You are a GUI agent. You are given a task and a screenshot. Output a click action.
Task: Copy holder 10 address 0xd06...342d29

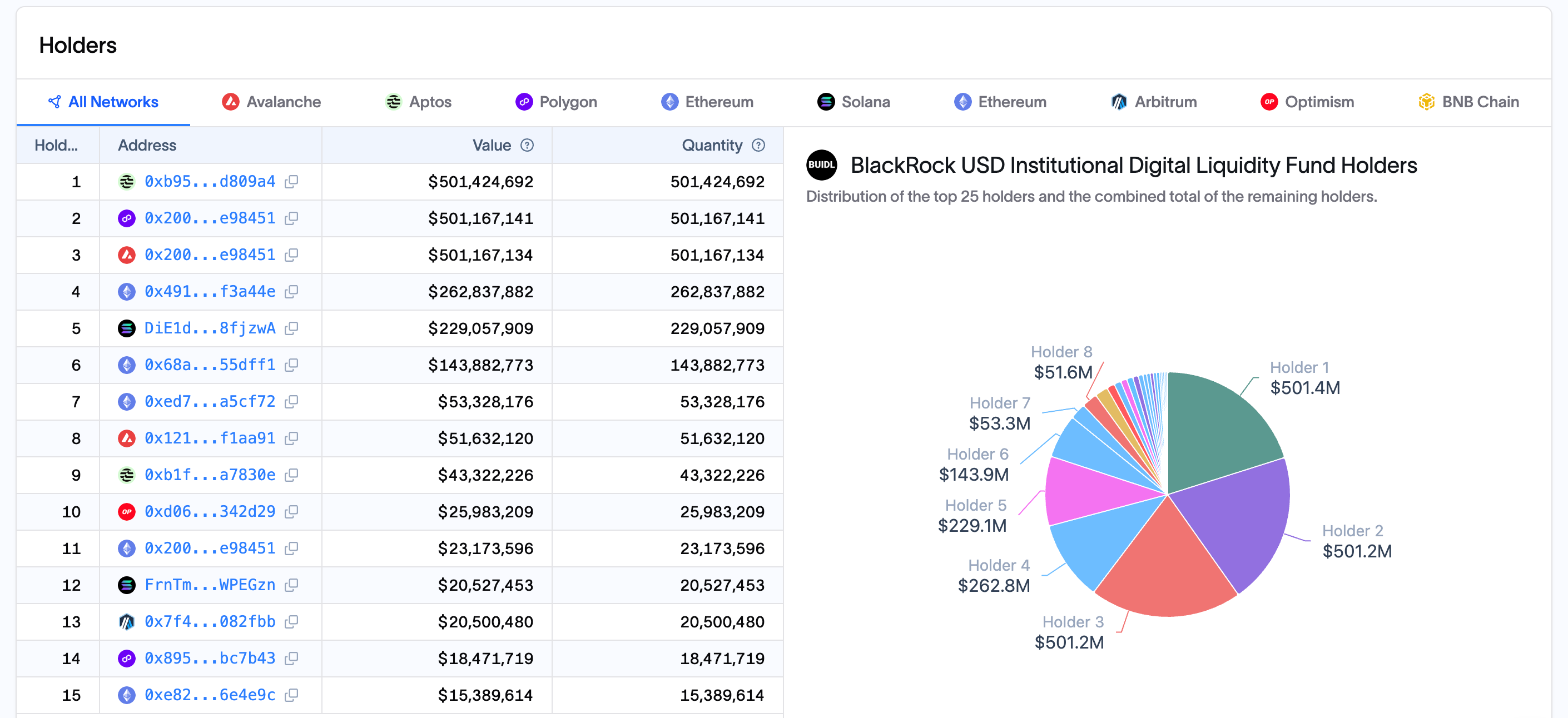[291, 512]
